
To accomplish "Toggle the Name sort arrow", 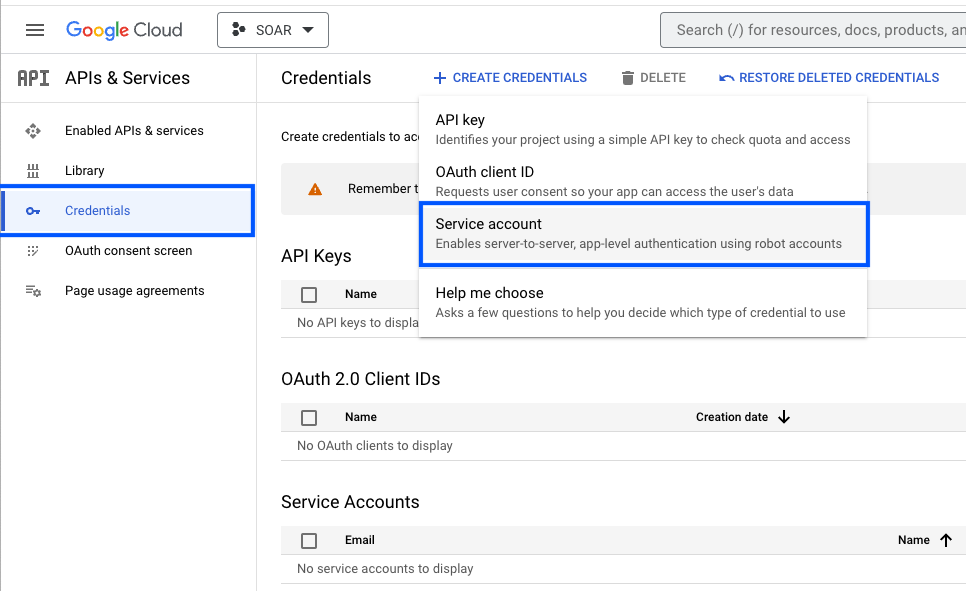I will coord(946,539).
